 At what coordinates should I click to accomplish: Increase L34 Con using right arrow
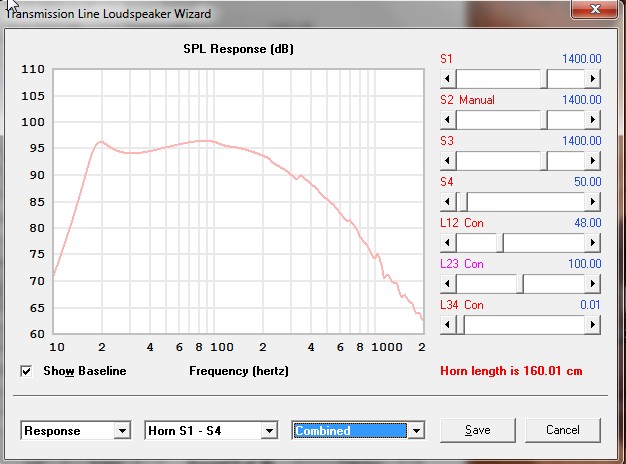click(593, 325)
